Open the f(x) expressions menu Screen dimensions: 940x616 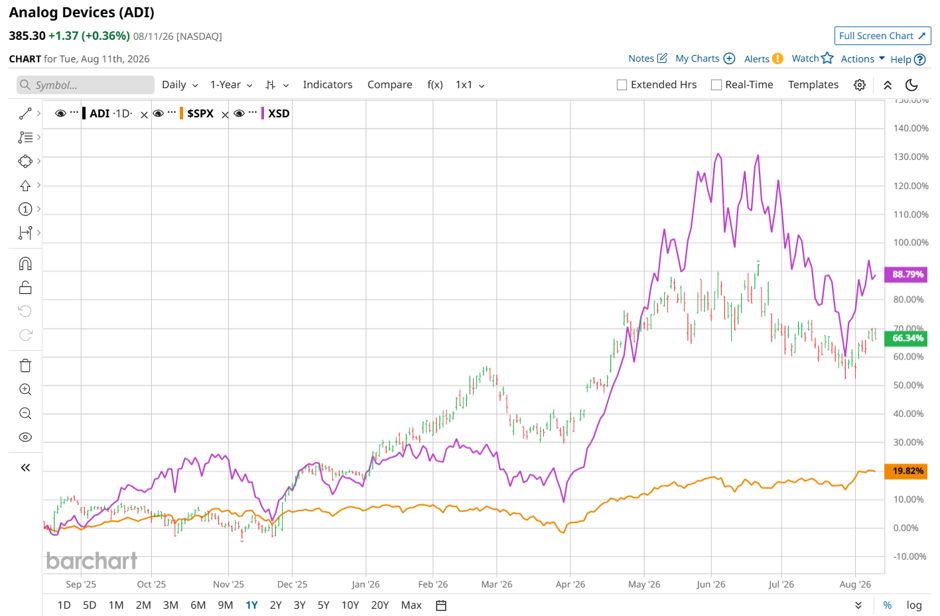[435, 84]
